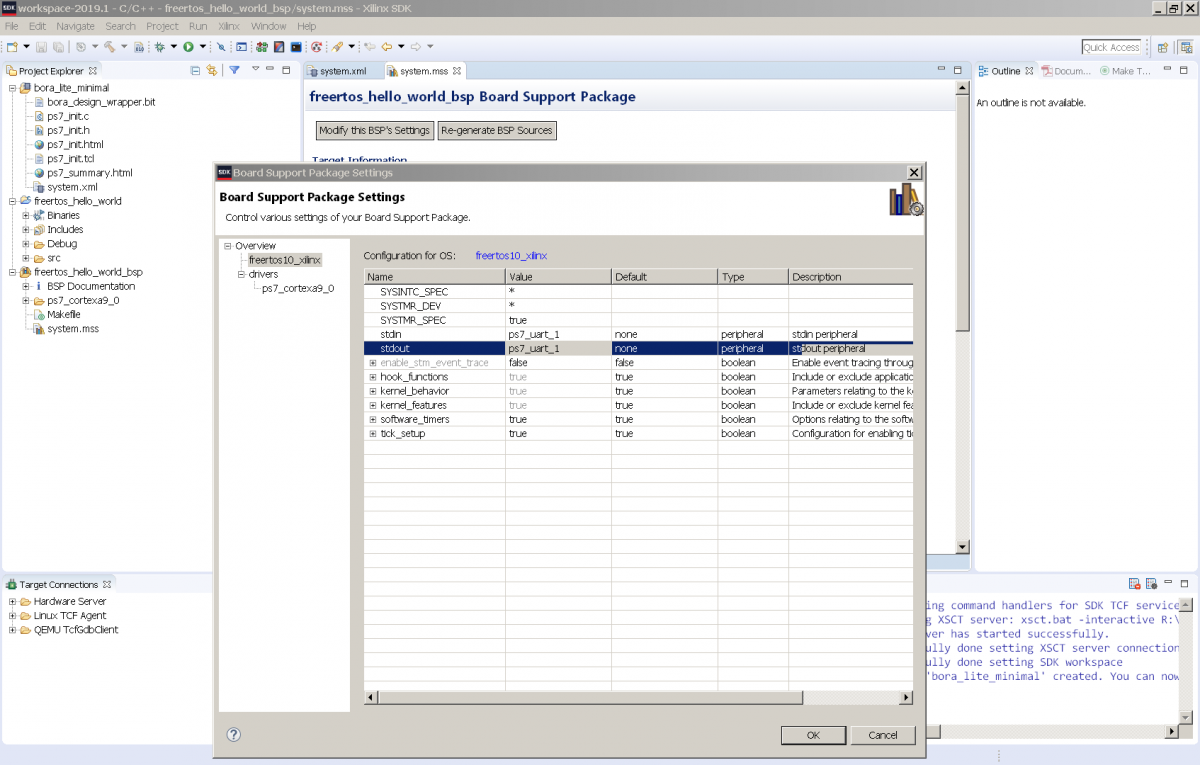Click the Cancel button in dialog
Image resolution: width=1200 pixels, height=765 pixels.
(x=882, y=735)
